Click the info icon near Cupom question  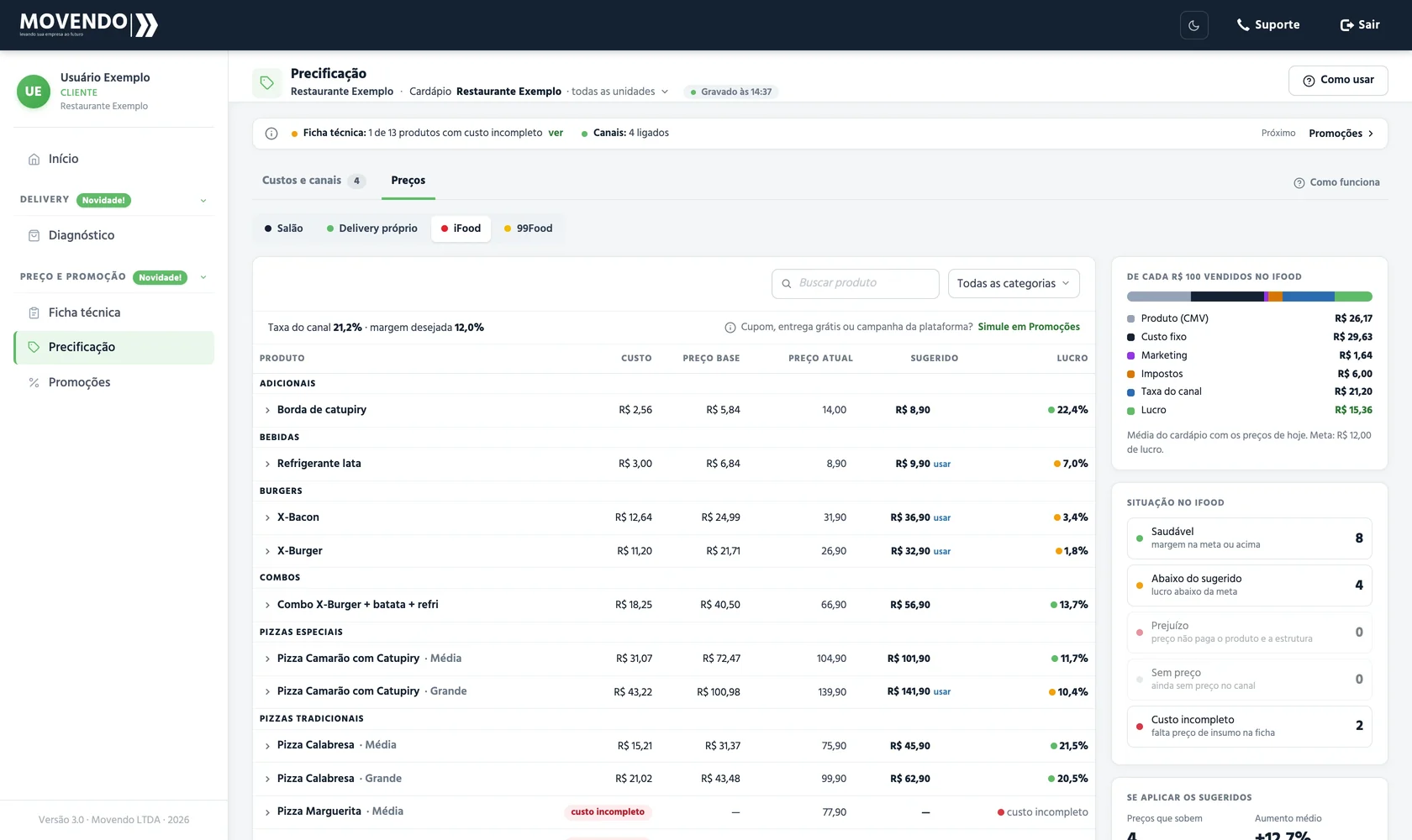[730, 328]
